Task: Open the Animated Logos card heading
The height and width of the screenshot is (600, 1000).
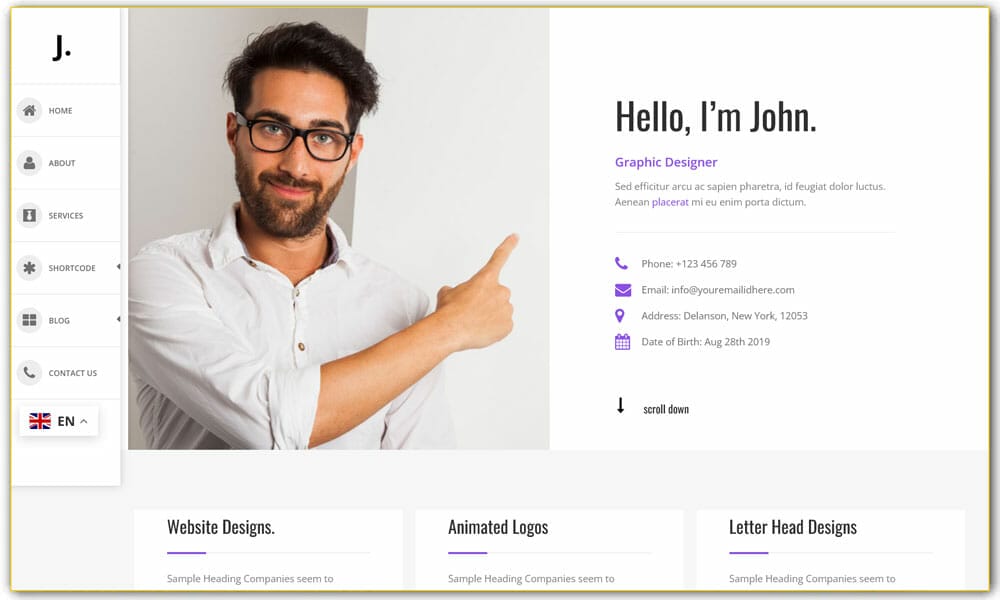Action: pos(498,527)
